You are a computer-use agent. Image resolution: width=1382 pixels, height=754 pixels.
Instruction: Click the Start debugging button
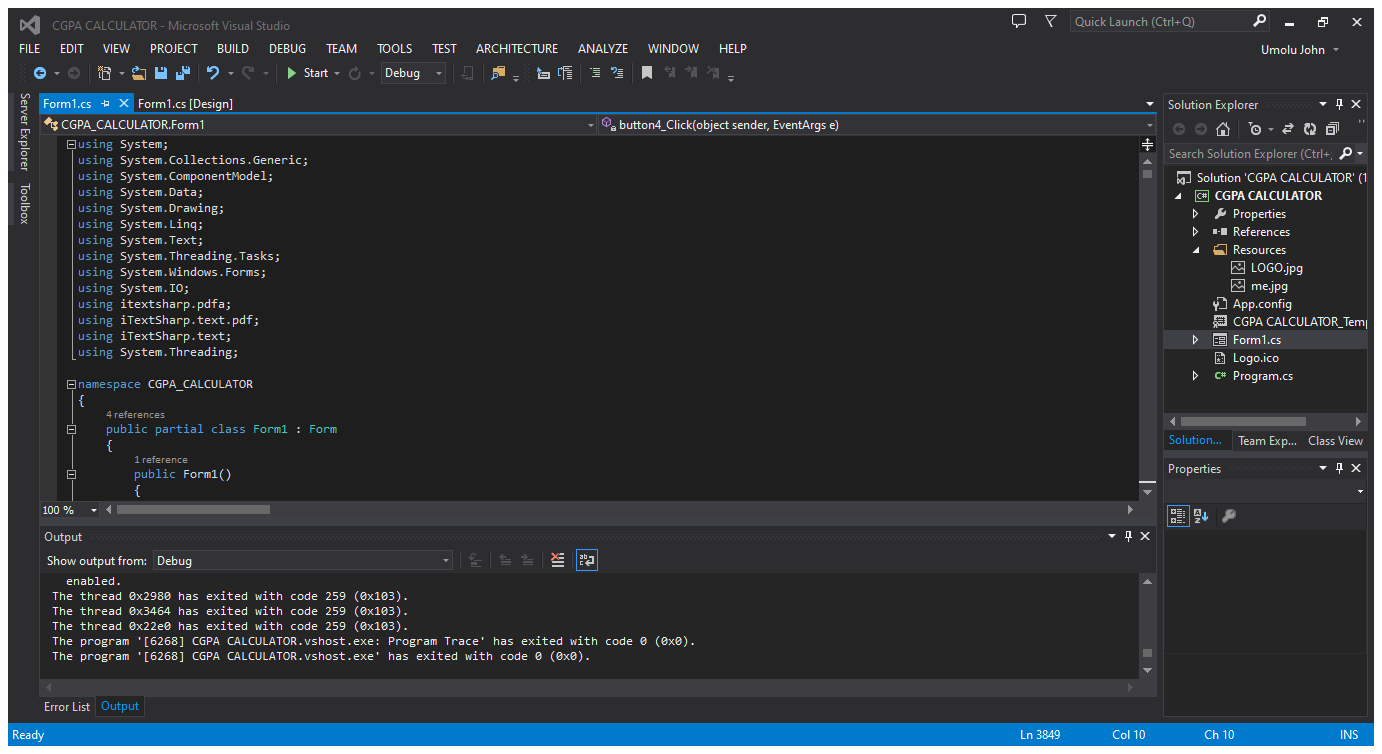click(303, 72)
